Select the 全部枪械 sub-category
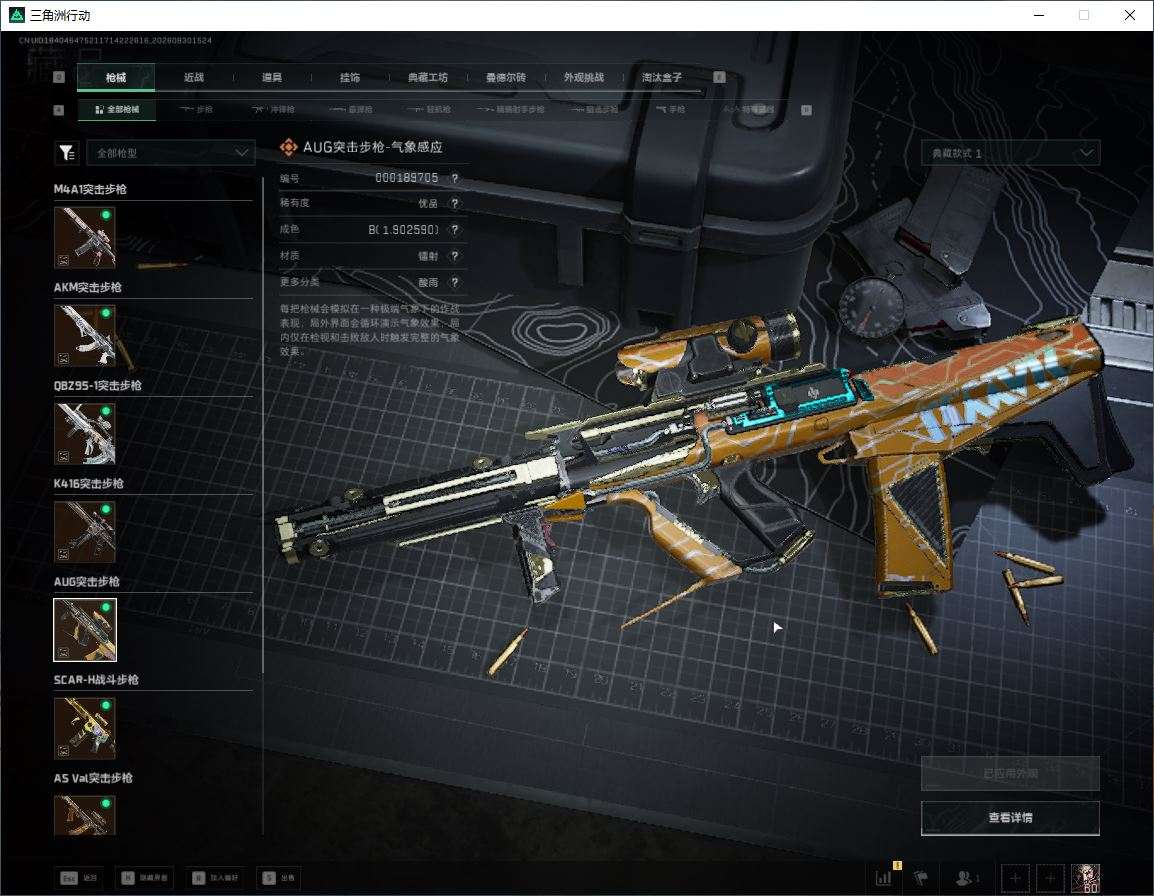Viewport: 1154px width, 896px height. click(116, 110)
